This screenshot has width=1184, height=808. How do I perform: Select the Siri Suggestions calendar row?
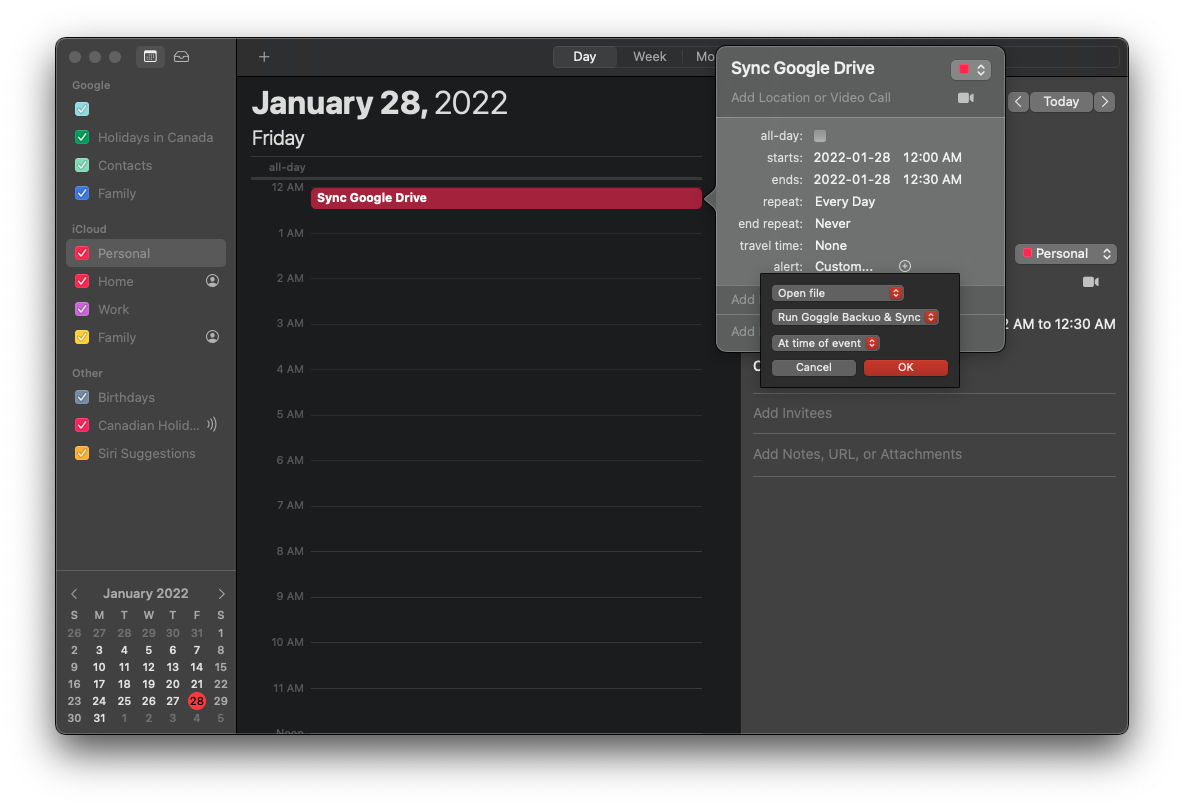146,453
